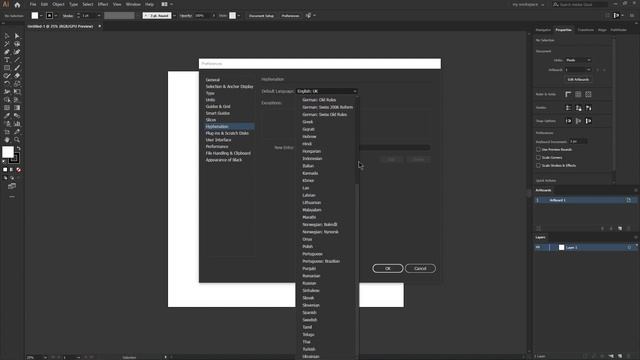Click the control bar fill swatch
The image size is (640, 360).
35,16
